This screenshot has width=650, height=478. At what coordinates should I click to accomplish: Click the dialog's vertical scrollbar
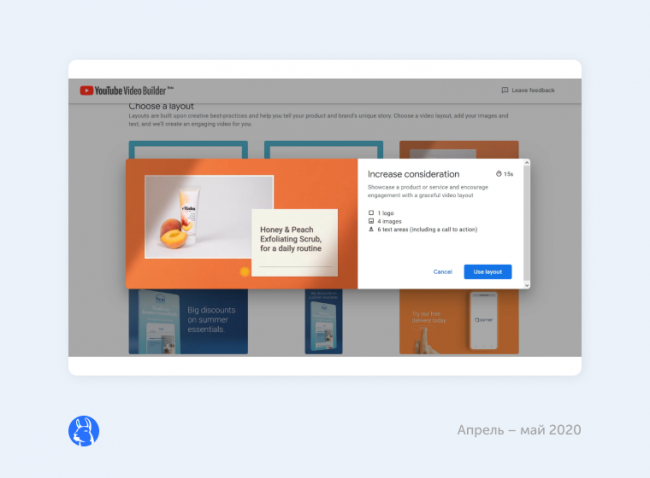527,220
